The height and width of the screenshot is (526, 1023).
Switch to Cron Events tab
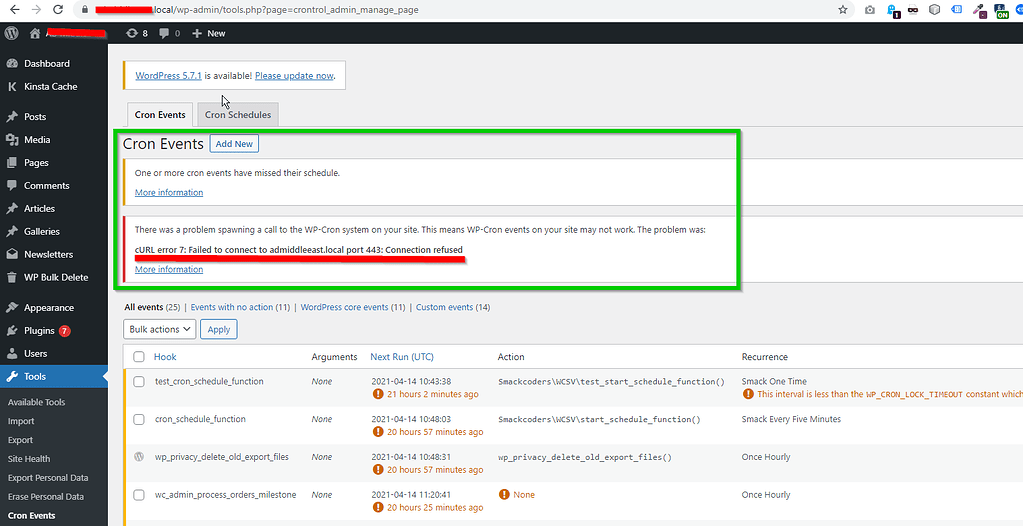click(x=160, y=115)
